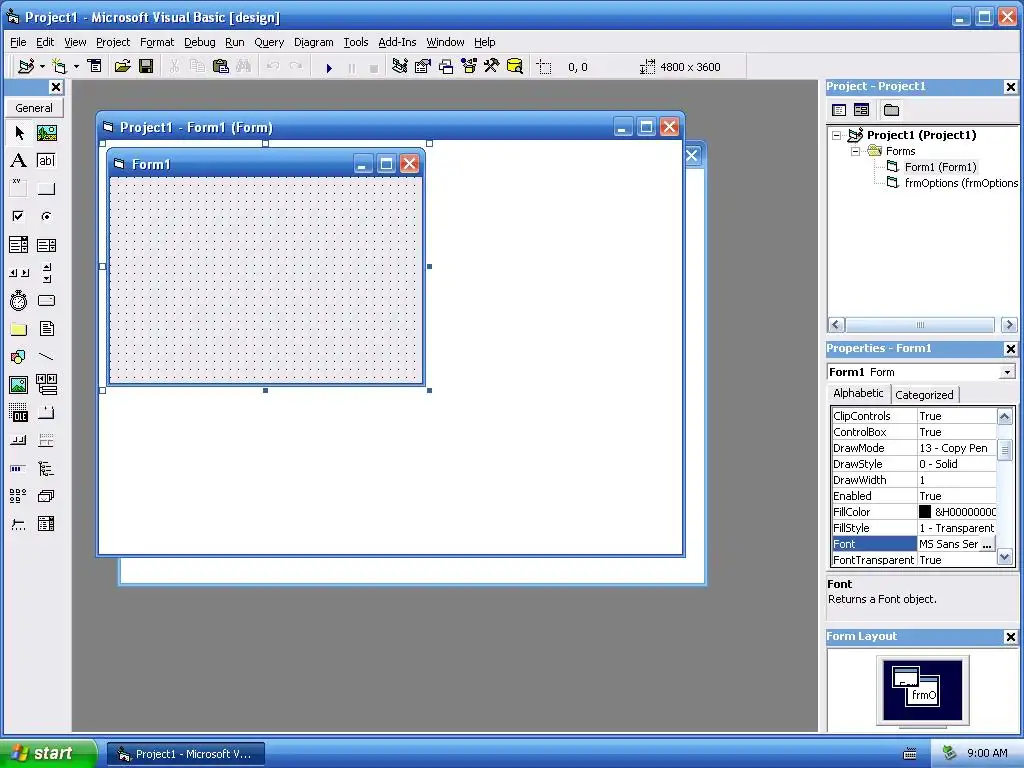Show the Toolbox via hammer-wrench icon
1024x768 pixels.
(x=492, y=67)
